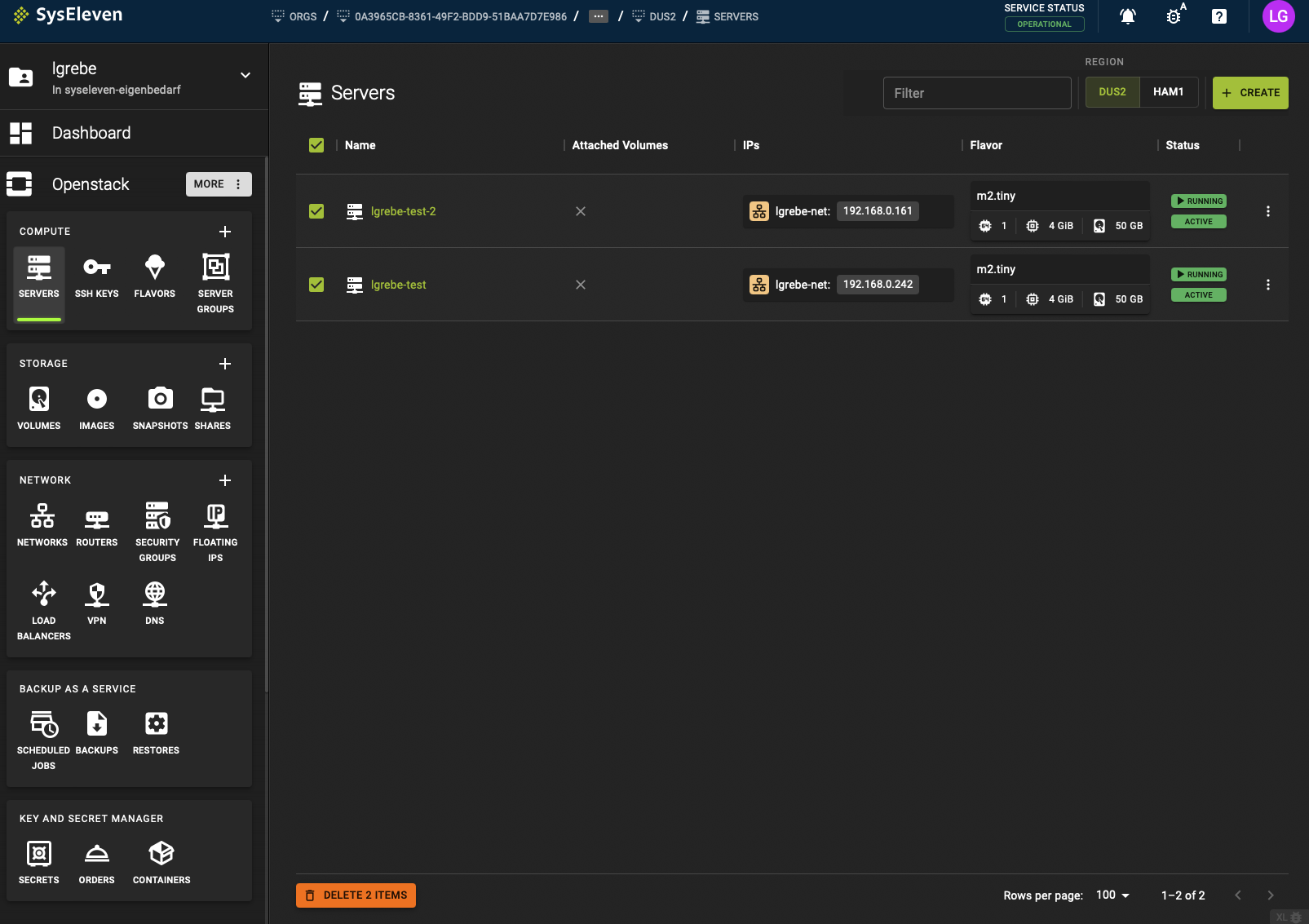This screenshot has width=1309, height=924.
Task: Sort by the Status column header
Action: click(x=1183, y=145)
